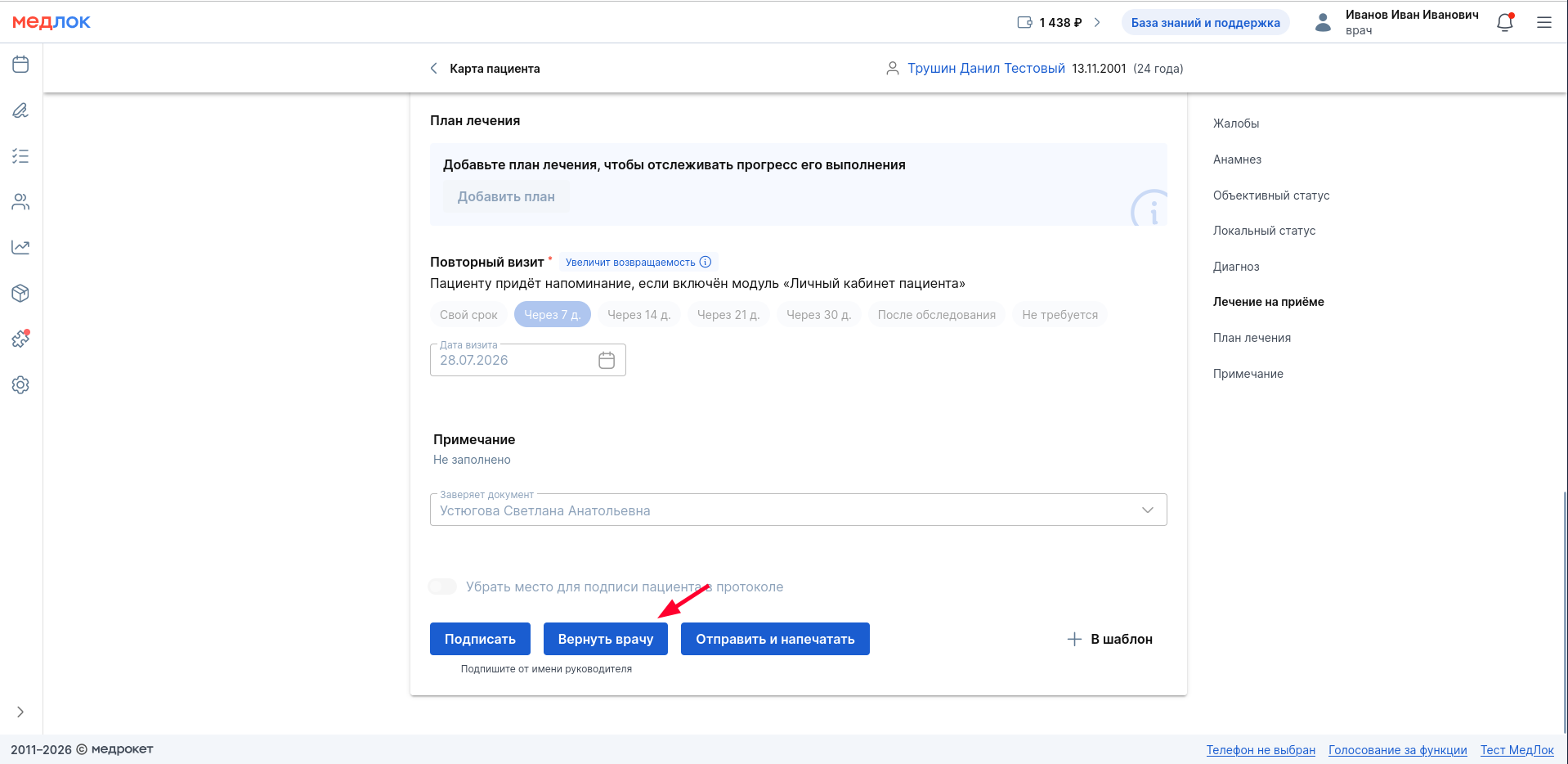
Task: Open the box/warehouse icon in sidebar
Action: (x=20, y=293)
